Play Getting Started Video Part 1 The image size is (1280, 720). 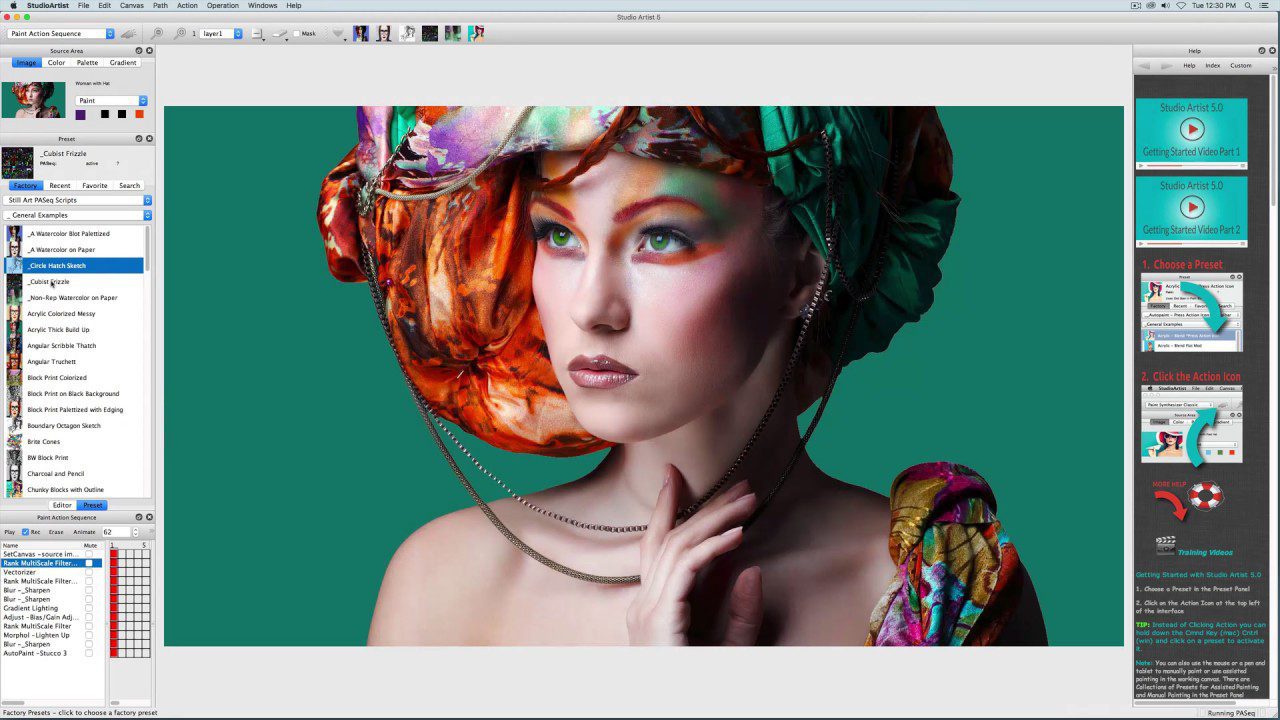[1191, 128]
